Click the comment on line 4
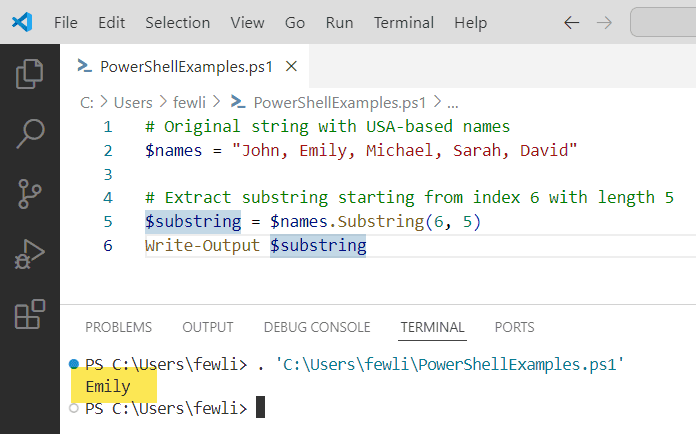This screenshot has width=696, height=434. [409, 197]
